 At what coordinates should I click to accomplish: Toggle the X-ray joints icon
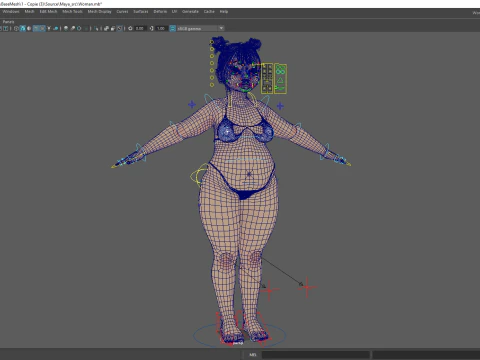pyautogui.click(x=120, y=29)
